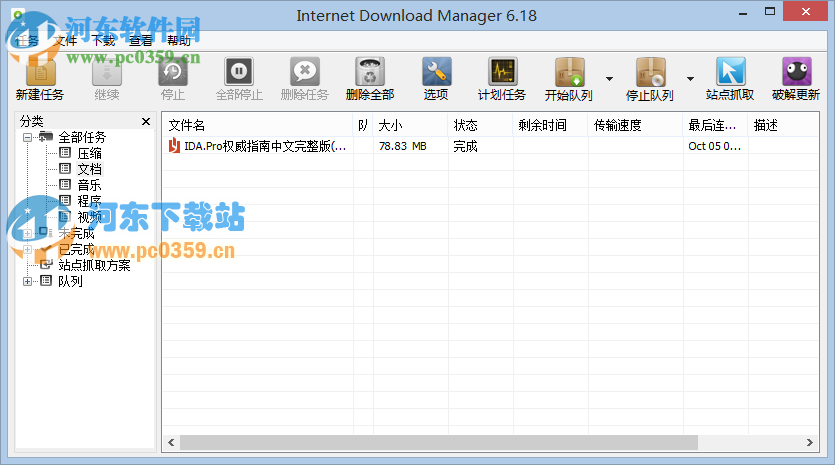
Task: Open 选项 options wrench icon
Action: (436, 71)
